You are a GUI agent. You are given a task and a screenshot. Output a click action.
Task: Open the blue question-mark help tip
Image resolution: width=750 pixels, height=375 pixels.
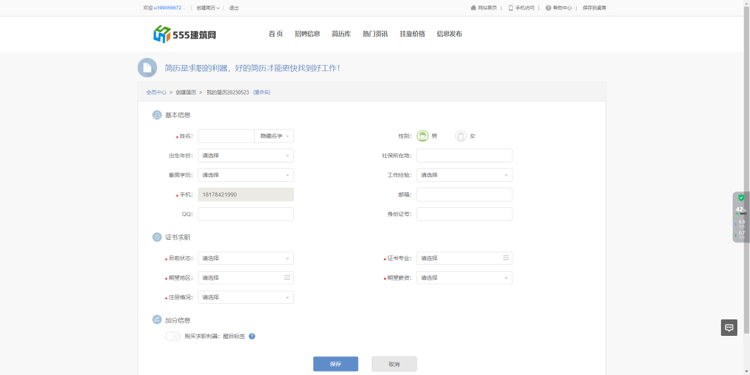[252, 336]
